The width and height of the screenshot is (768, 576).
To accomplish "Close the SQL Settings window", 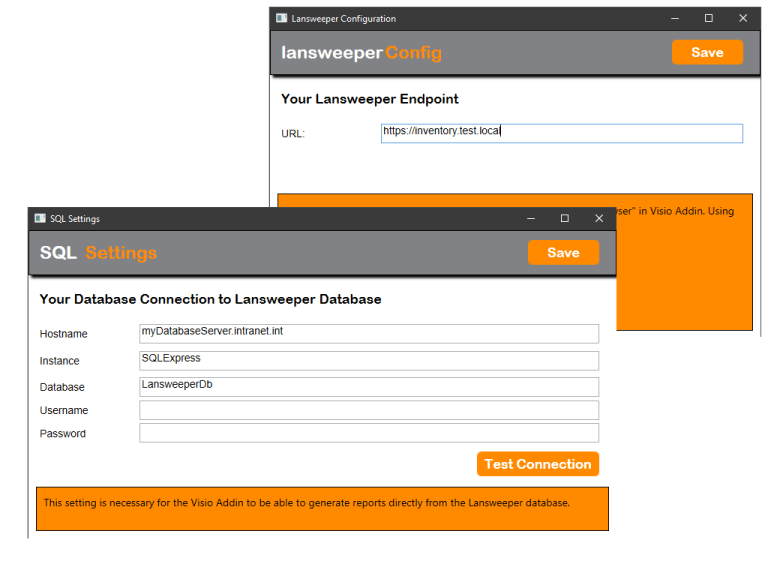I will tap(599, 218).
